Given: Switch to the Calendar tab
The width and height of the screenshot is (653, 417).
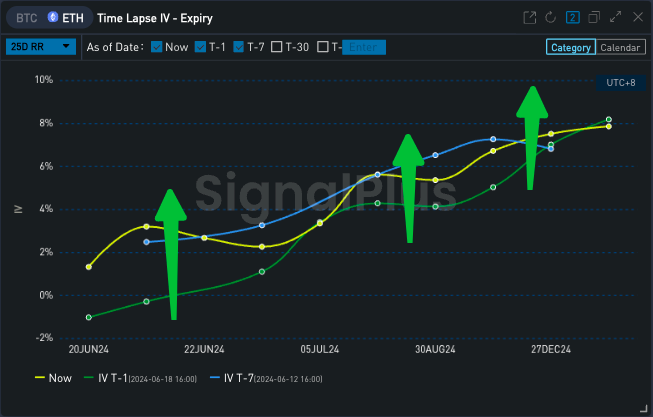Looking at the screenshot, I should pos(621,47).
